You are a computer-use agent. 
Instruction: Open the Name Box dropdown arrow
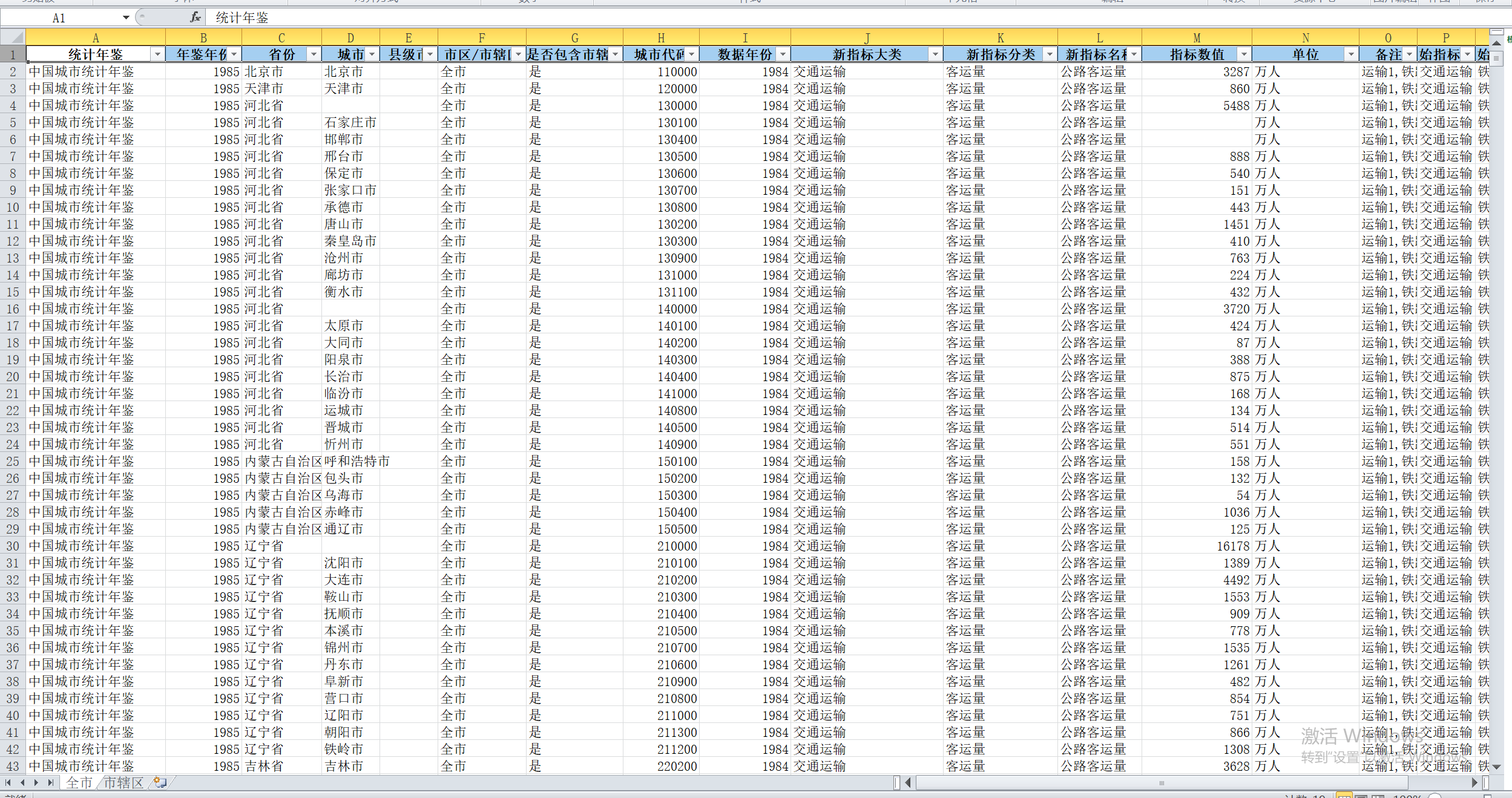tap(126, 18)
